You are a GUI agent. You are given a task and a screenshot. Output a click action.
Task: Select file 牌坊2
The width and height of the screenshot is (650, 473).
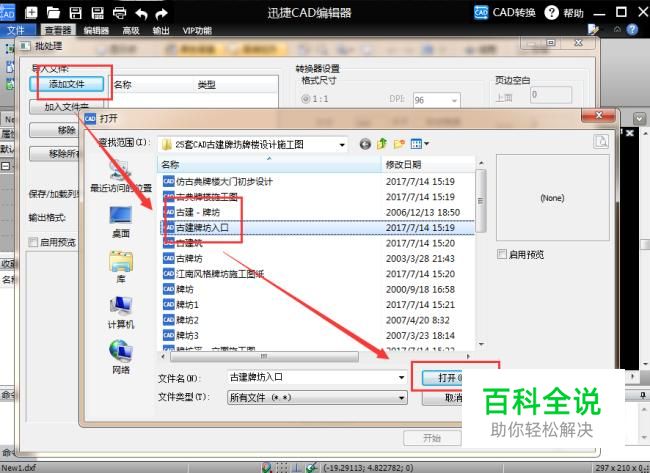tap(181, 320)
